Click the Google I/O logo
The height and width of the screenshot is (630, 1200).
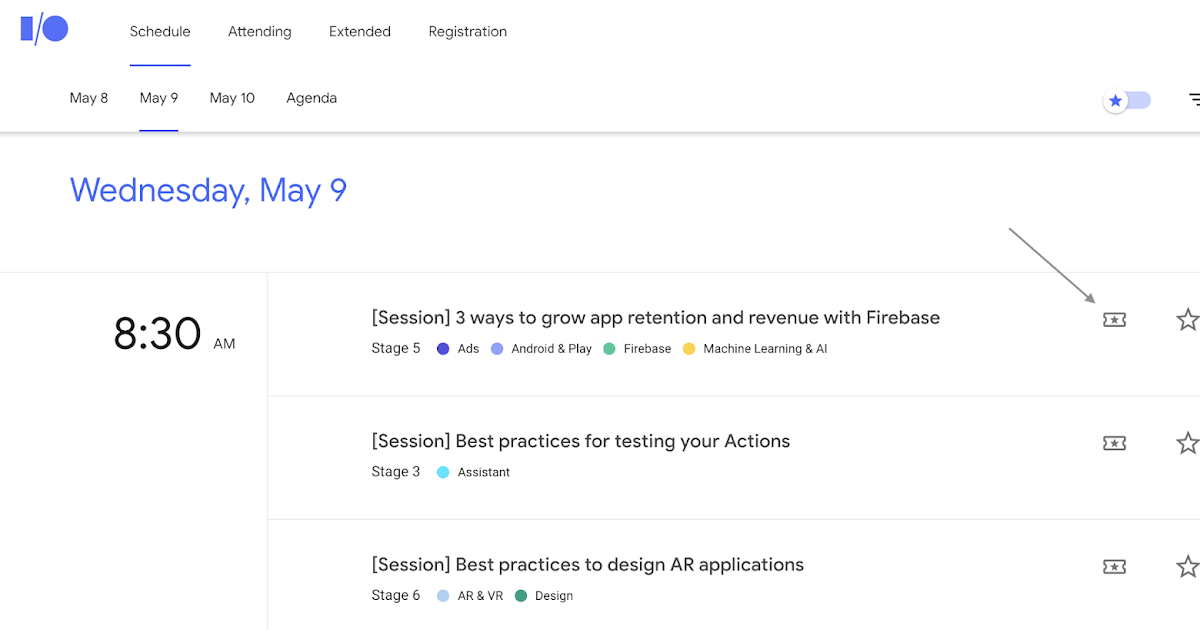click(x=44, y=30)
